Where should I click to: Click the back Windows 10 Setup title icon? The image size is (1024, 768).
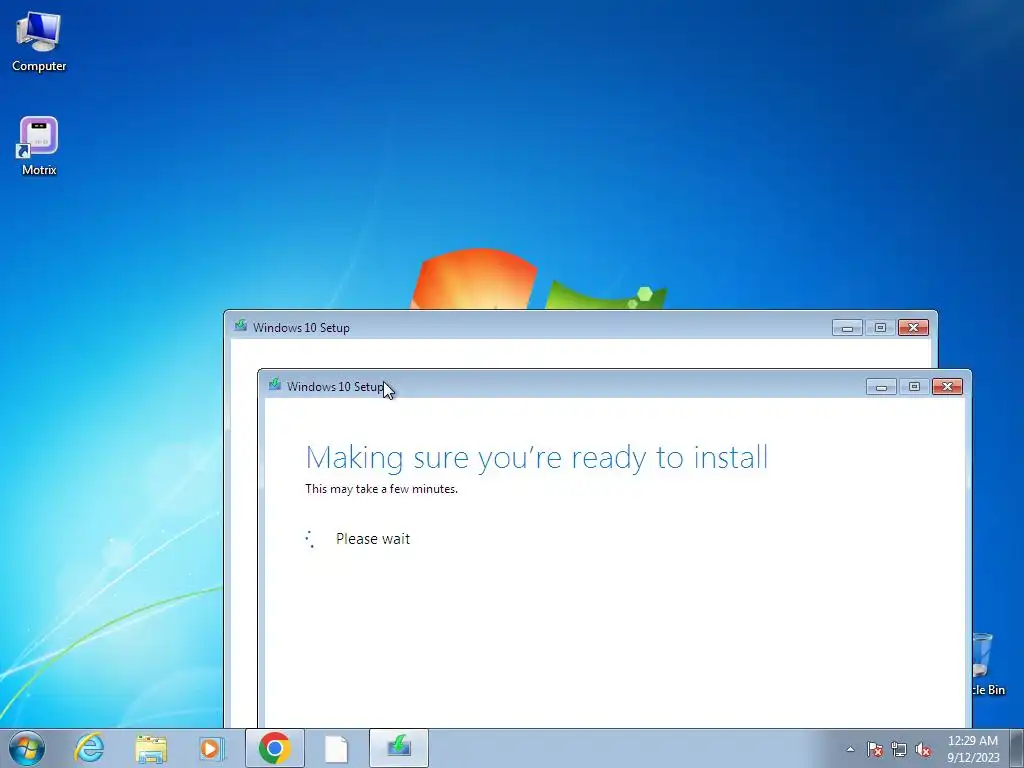tap(241, 325)
